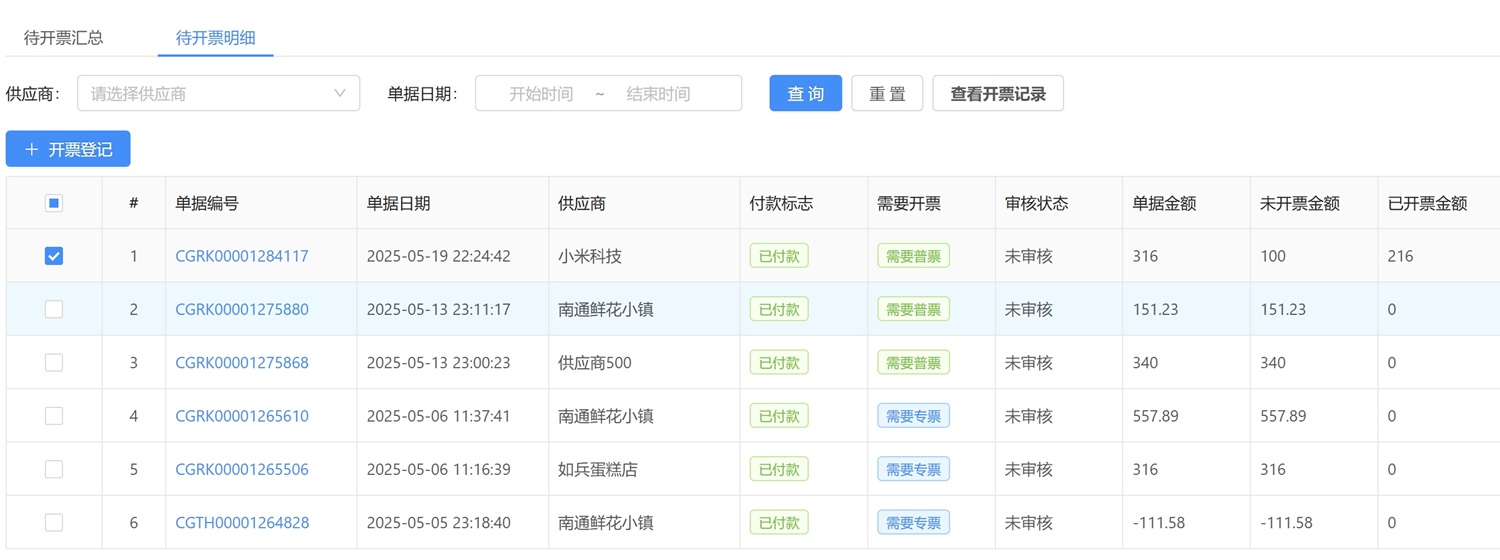Click the 结束时间 date field

tap(658, 94)
